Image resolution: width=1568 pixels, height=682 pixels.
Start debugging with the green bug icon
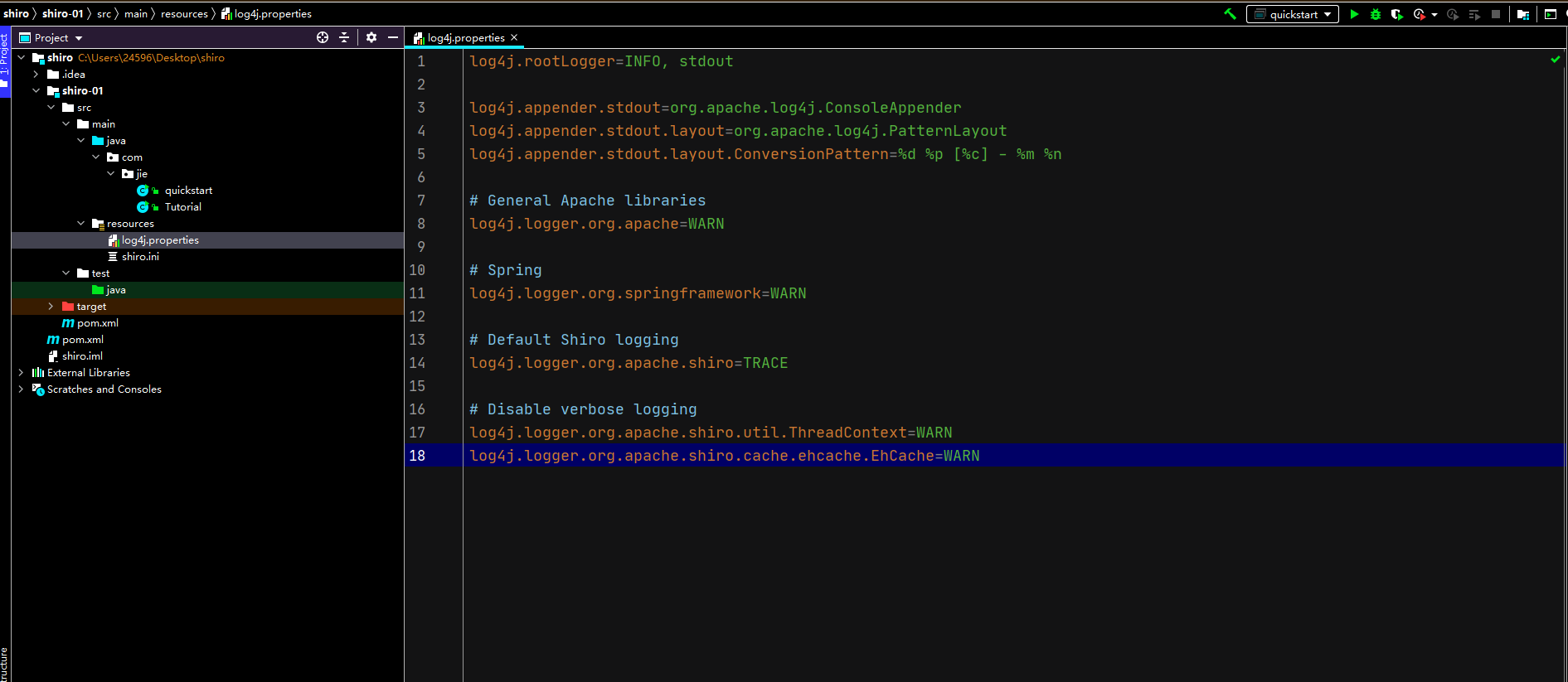[x=1376, y=14]
